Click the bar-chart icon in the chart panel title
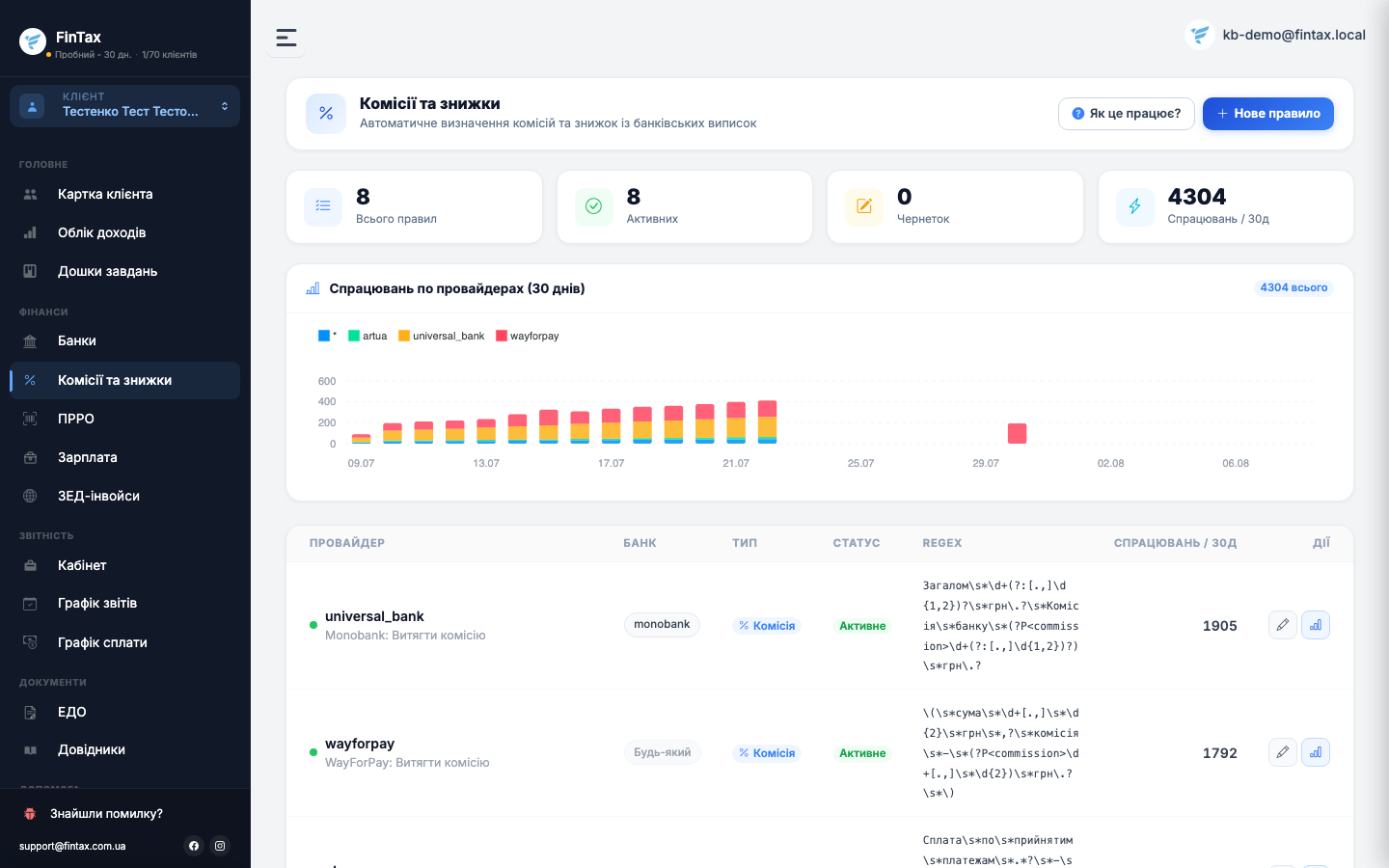This screenshot has width=1389, height=868. (313, 288)
